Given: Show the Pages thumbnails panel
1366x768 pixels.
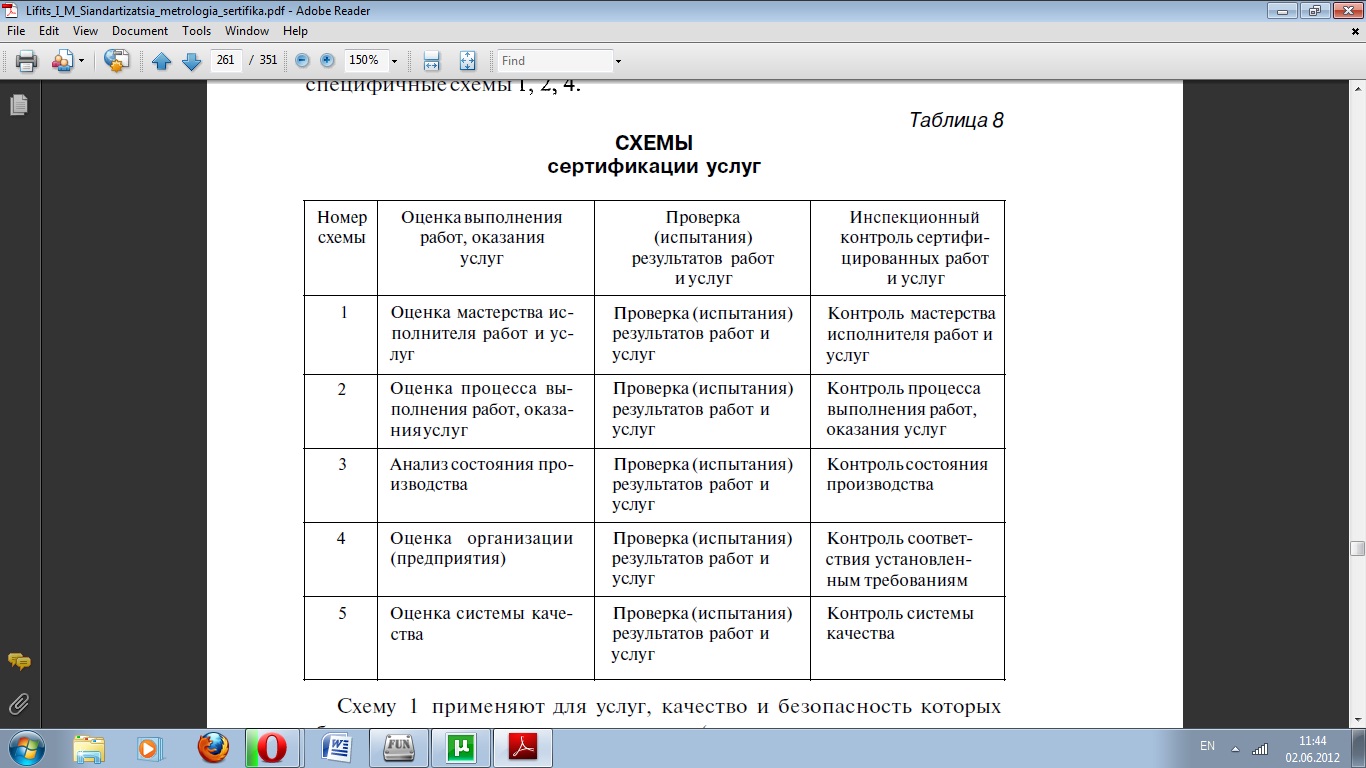Looking at the screenshot, I should point(19,104).
